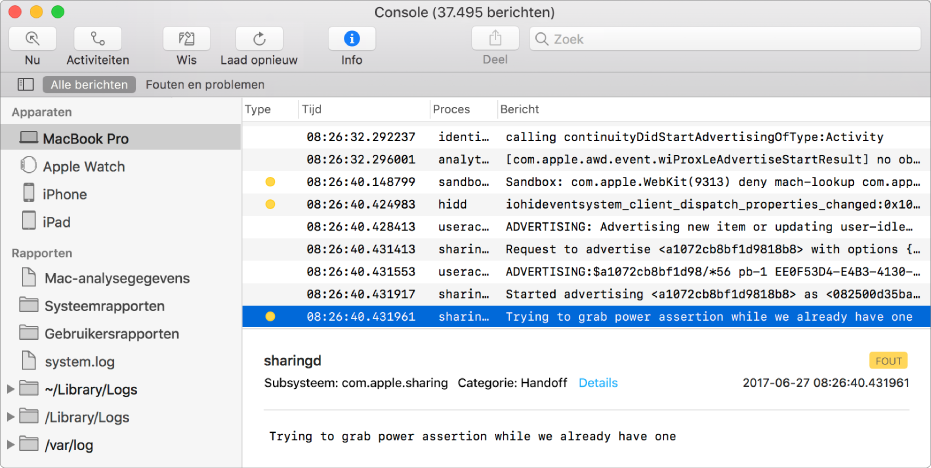Click the Gebruikersrapporten folder icon

pyautogui.click(x=28, y=333)
